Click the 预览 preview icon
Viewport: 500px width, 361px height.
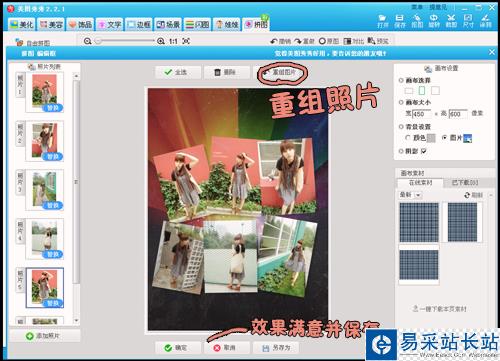(371, 41)
